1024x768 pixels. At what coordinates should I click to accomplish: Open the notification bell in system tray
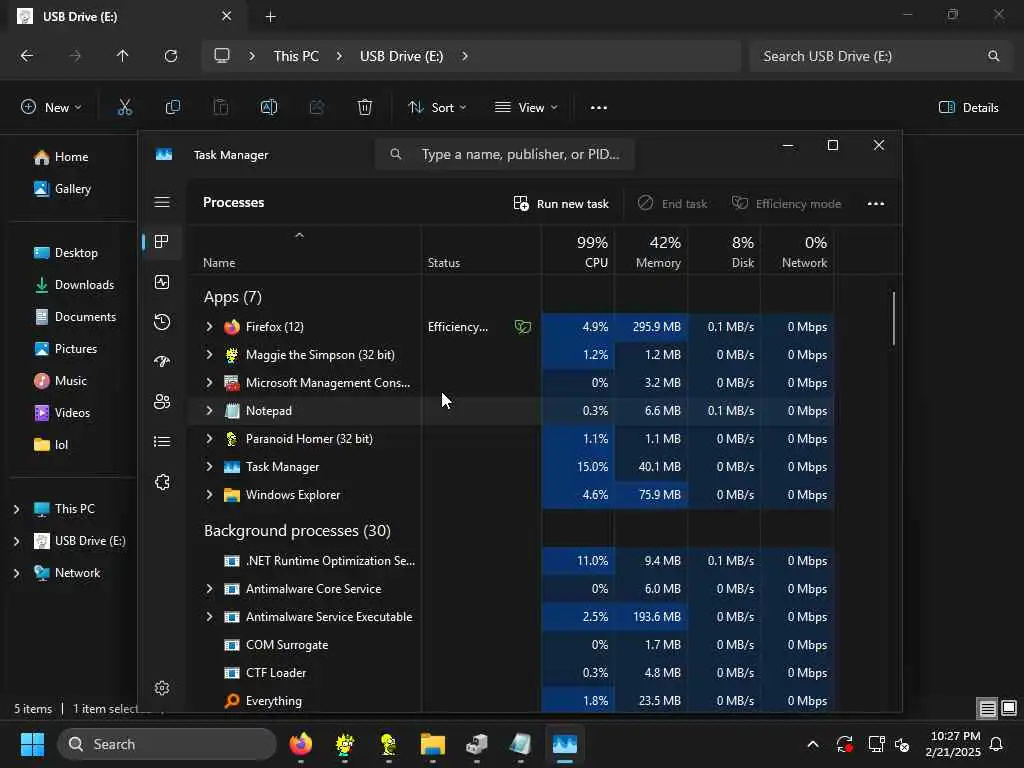point(997,744)
